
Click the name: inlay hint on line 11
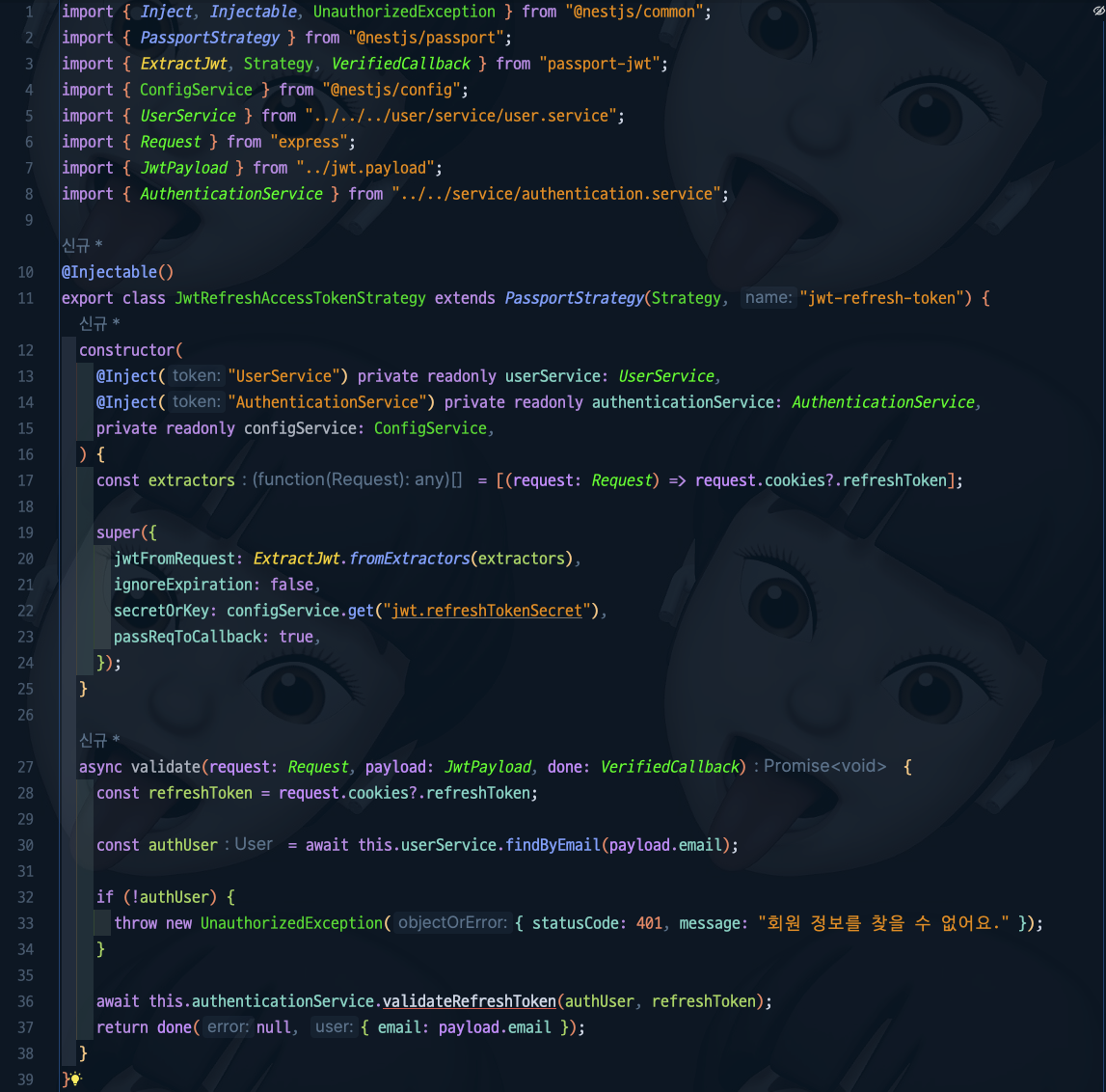769,297
